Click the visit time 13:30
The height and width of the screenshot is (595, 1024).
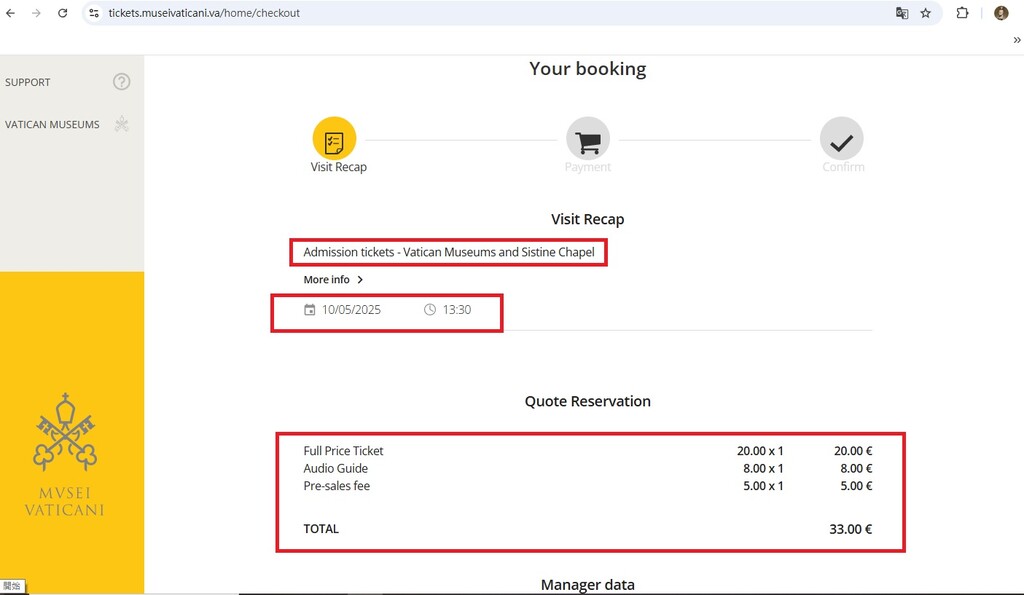pyautogui.click(x=456, y=310)
